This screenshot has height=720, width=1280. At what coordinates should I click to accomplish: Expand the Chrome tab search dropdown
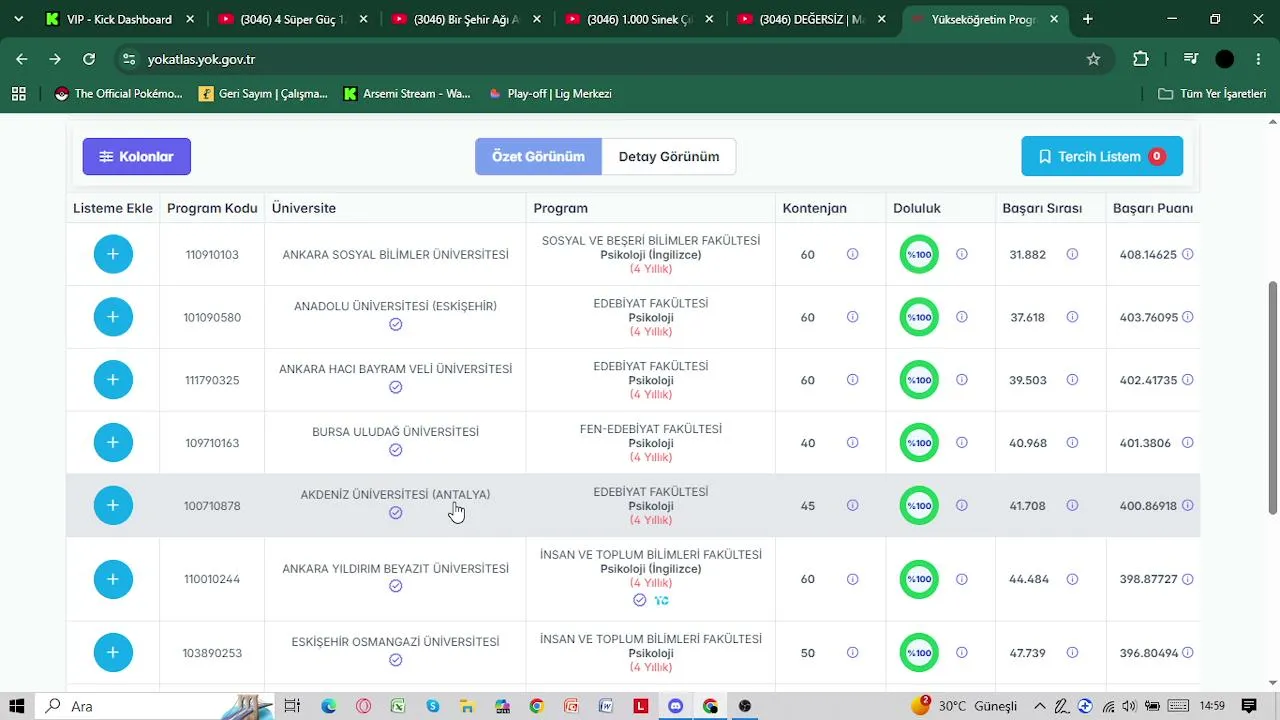tap(18, 19)
